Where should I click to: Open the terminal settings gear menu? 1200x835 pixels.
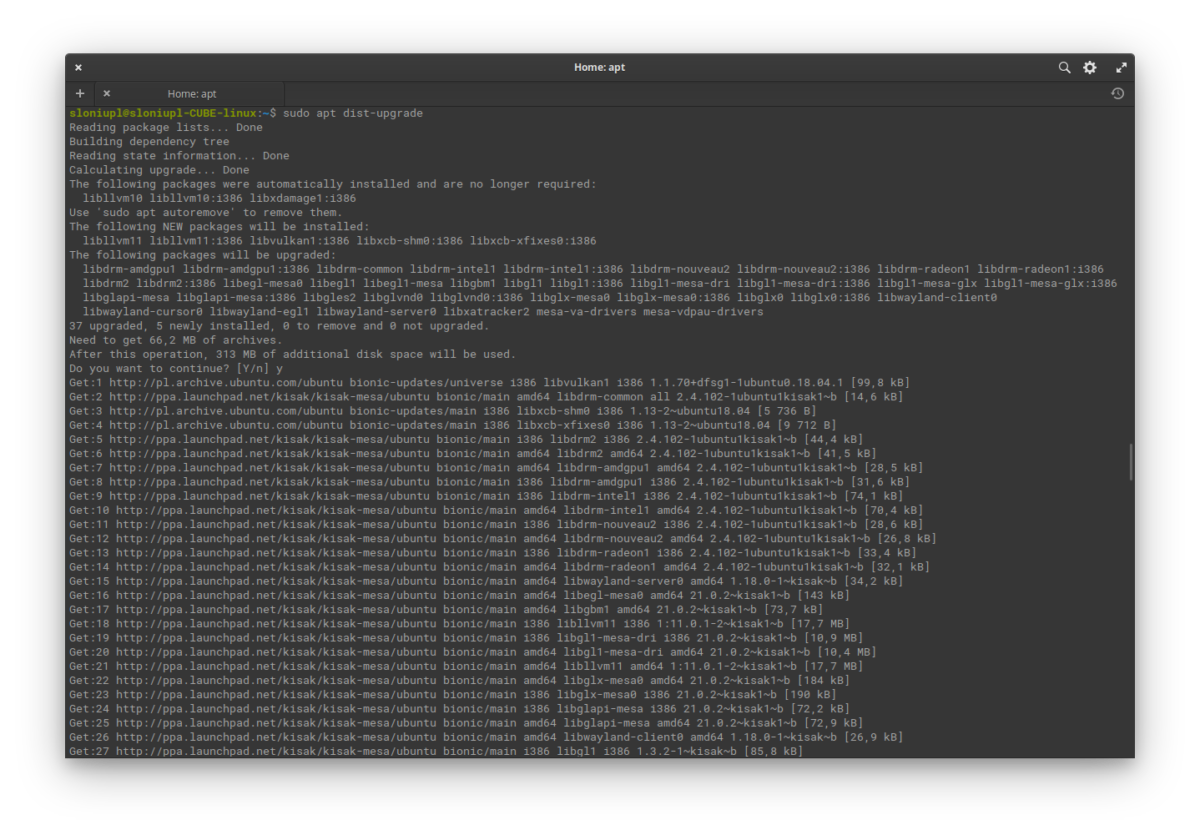coord(1090,68)
